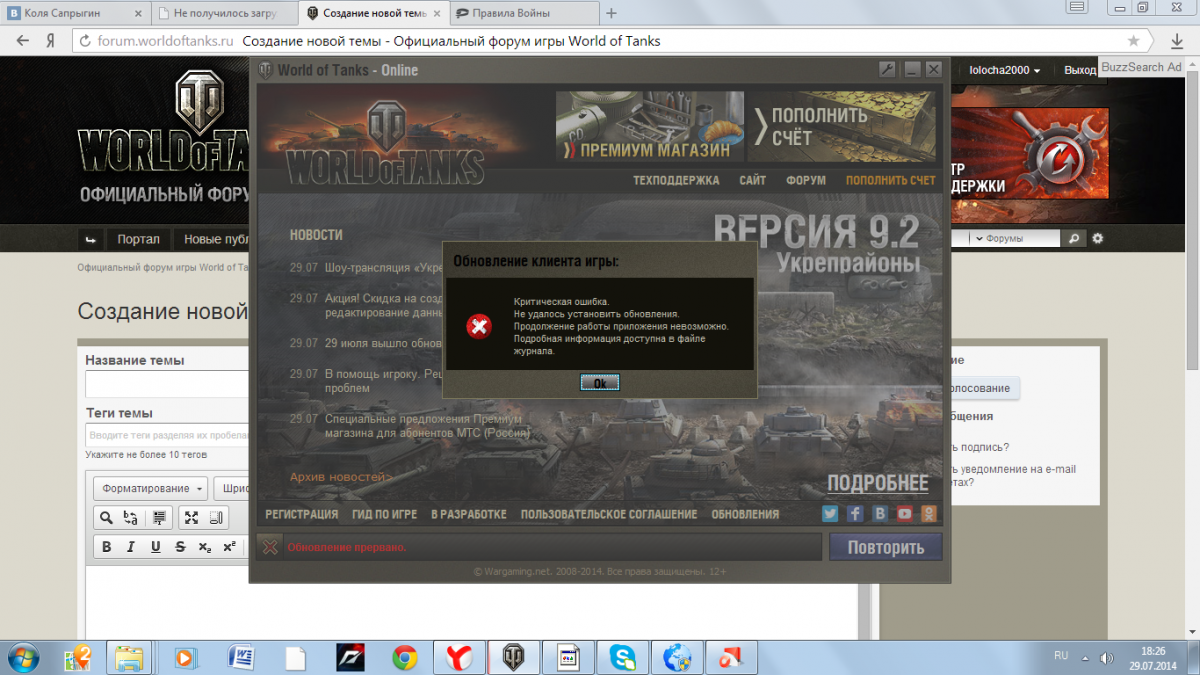Open Windows Start button
Image resolution: width=1200 pixels, height=675 pixels.
point(24,657)
